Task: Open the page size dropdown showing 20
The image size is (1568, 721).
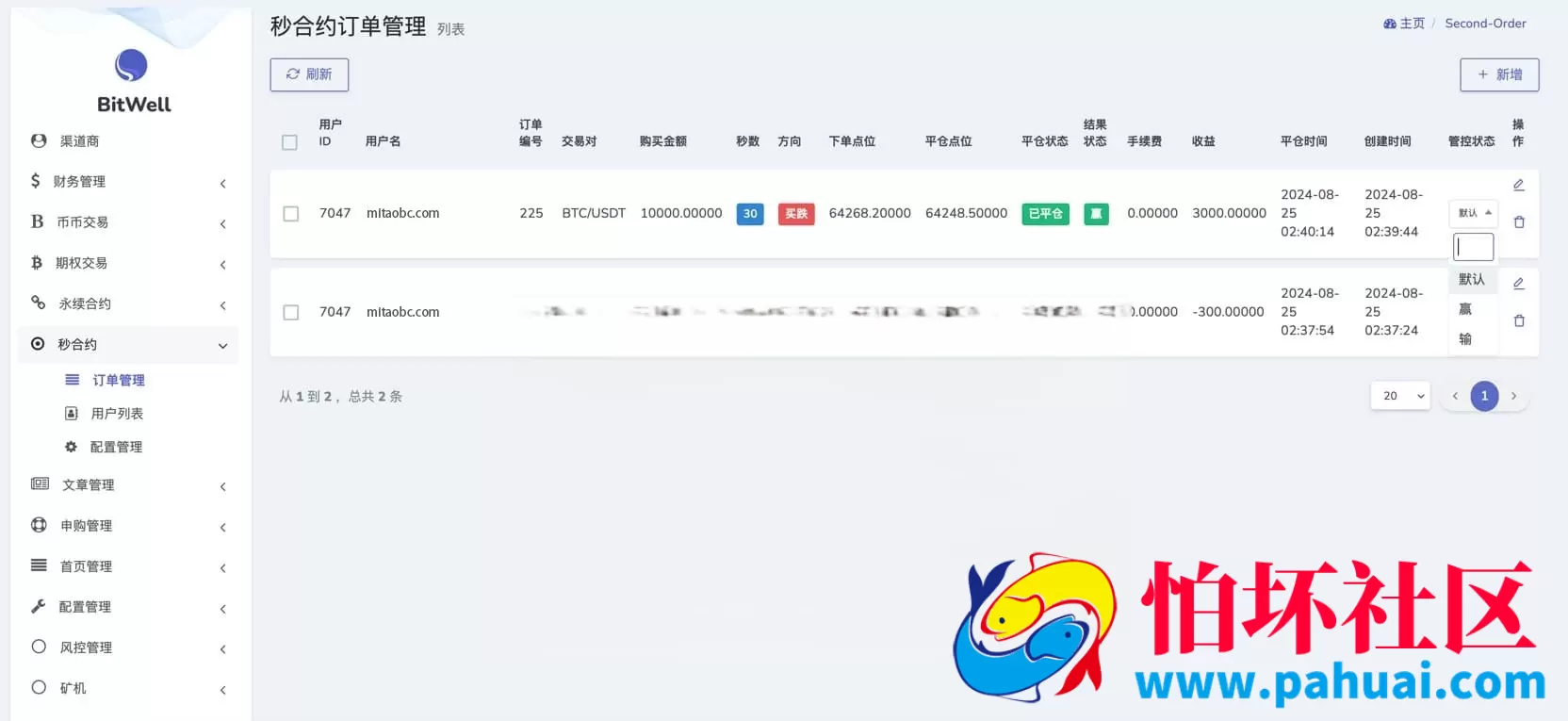Action: point(1400,396)
